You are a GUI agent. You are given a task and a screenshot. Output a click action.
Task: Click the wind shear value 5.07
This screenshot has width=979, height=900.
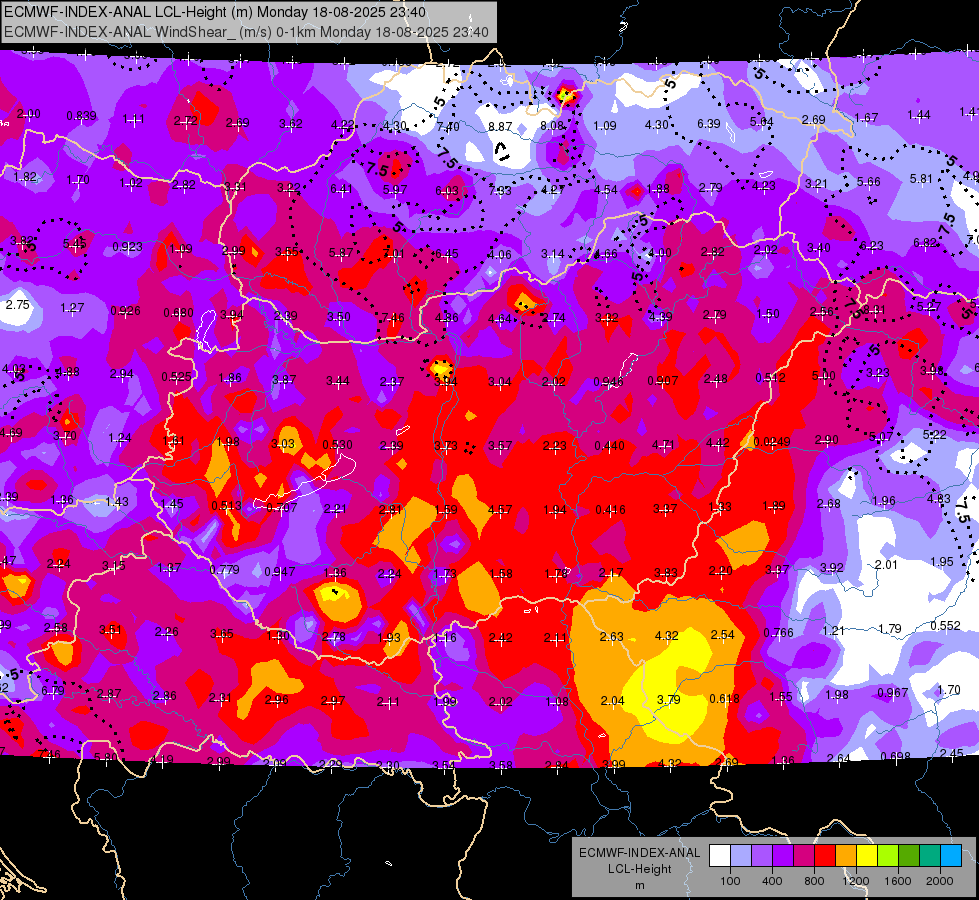(880, 437)
